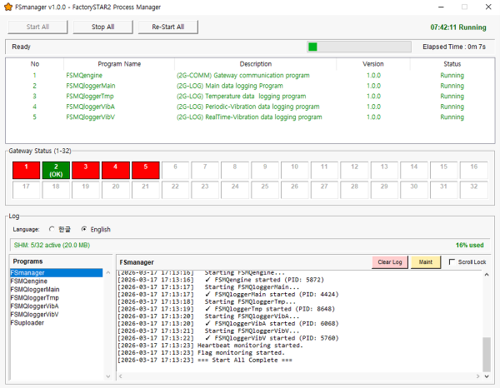The image size is (500, 388).
Task: Minimize the FSmanager window
Action: point(441,7)
